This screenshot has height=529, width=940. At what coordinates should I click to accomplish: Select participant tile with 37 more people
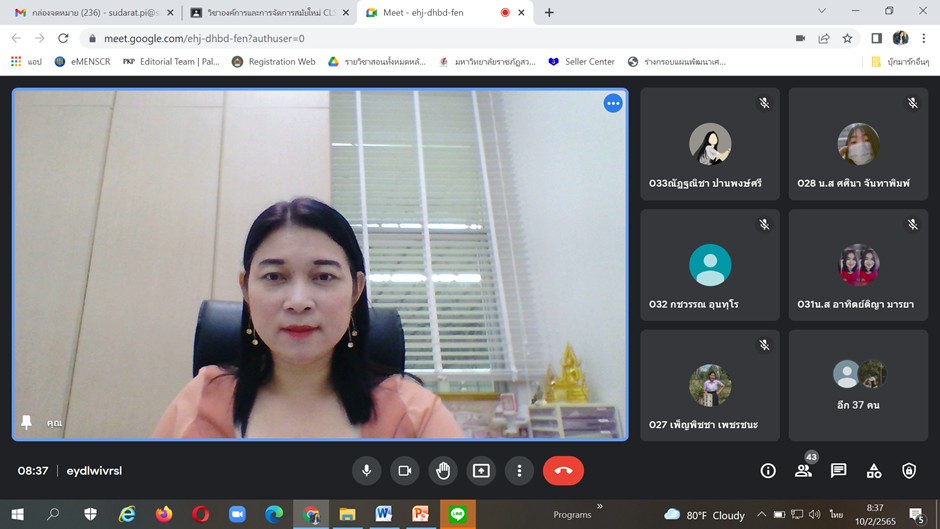pos(859,385)
